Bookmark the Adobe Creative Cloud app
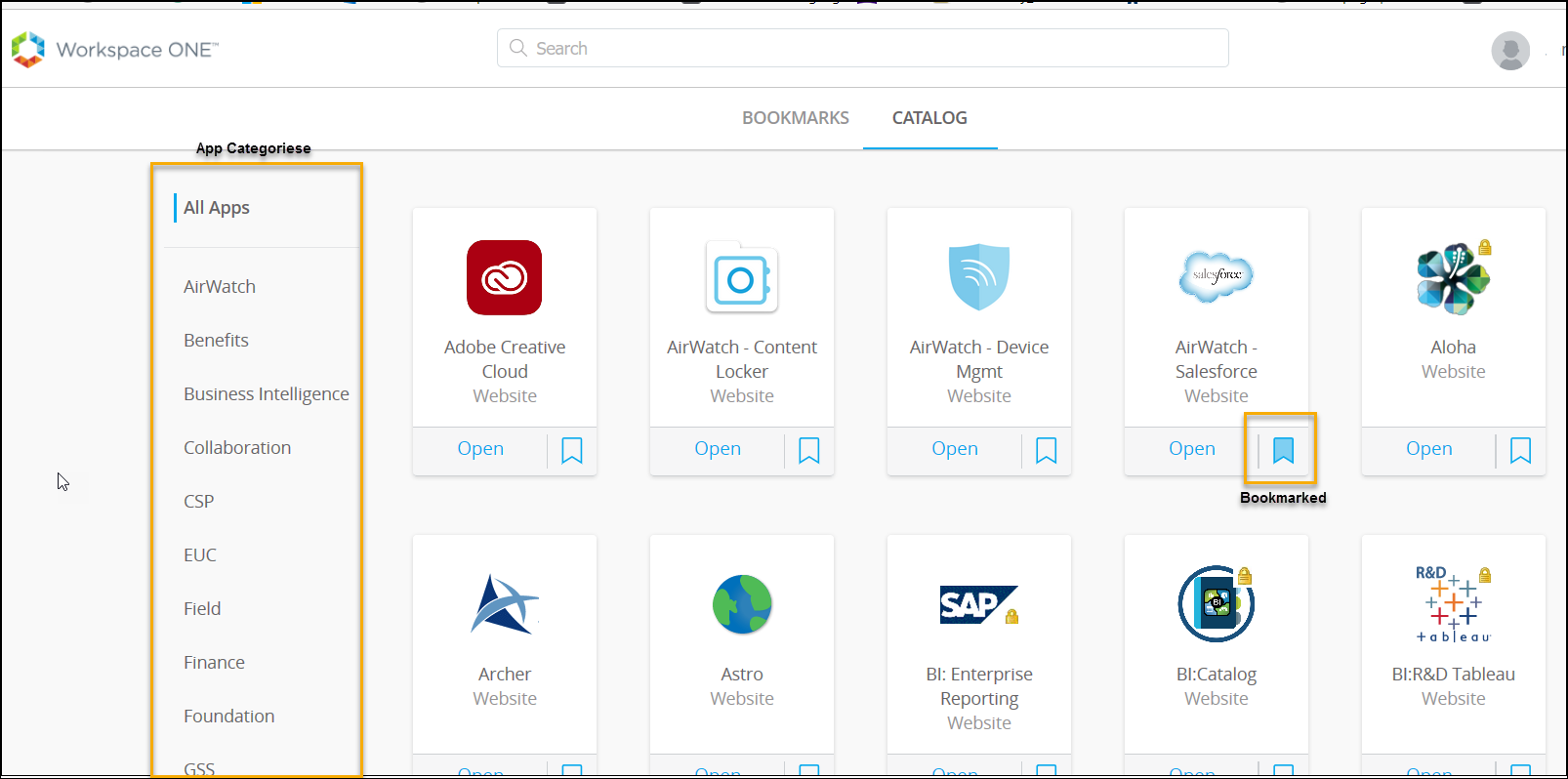Image resolution: width=1568 pixels, height=779 pixels. [572, 450]
